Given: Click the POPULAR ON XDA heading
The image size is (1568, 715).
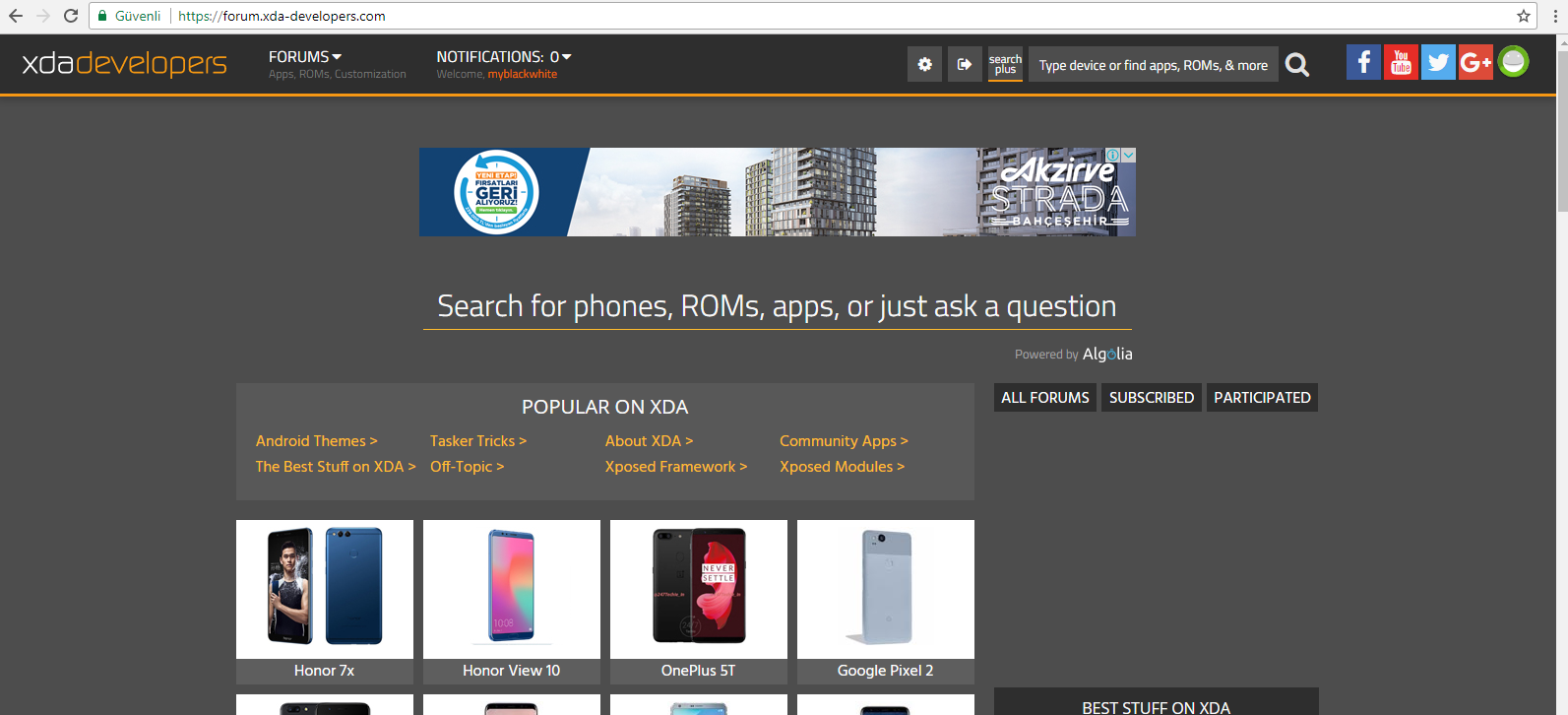Looking at the screenshot, I should click(605, 407).
